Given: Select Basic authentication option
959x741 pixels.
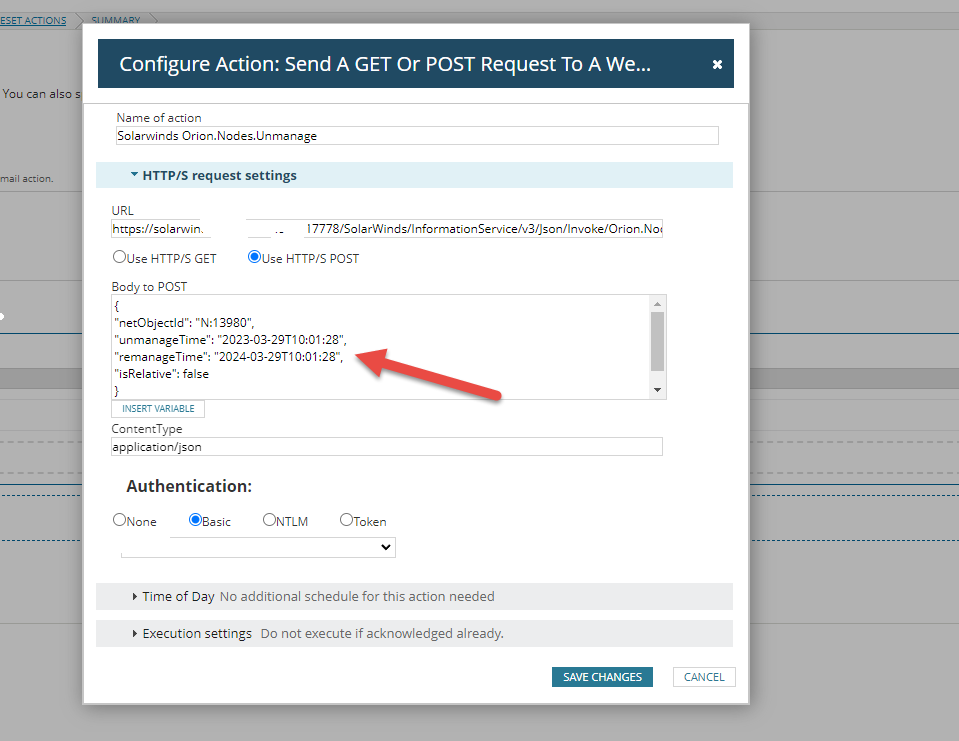Looking at the screenshot, I should click(x=195, y=520).
